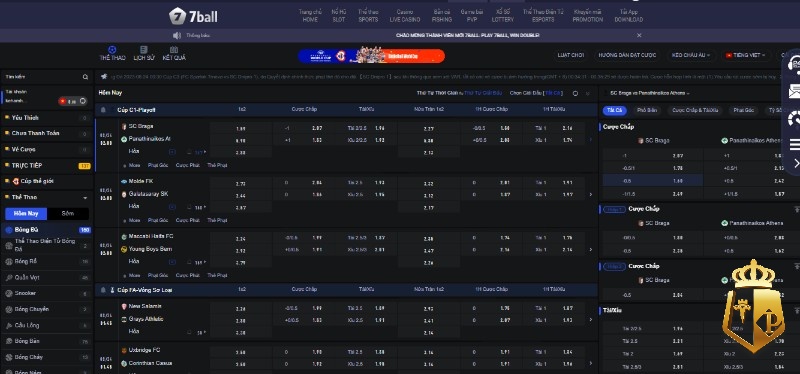Open LIVE CASINO in the top menu
Viewport: 800px width, 374px height.
[x=405, y=16]
